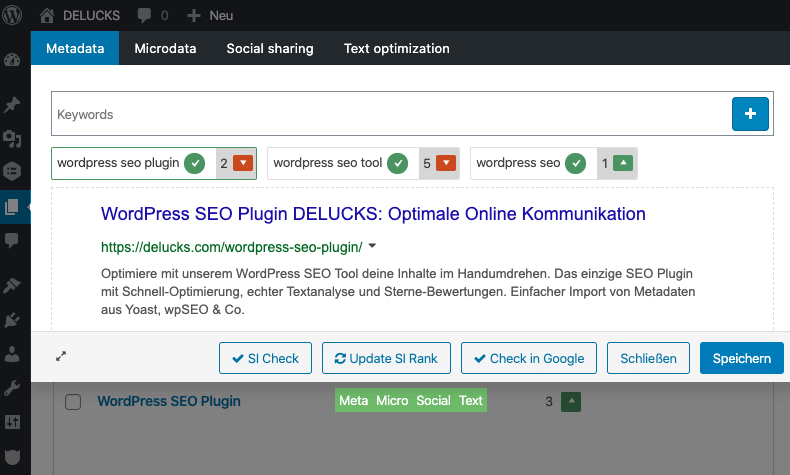Open Pages icon in the sidebar
This screenshot has width=790, height=475.
[13, 207]
